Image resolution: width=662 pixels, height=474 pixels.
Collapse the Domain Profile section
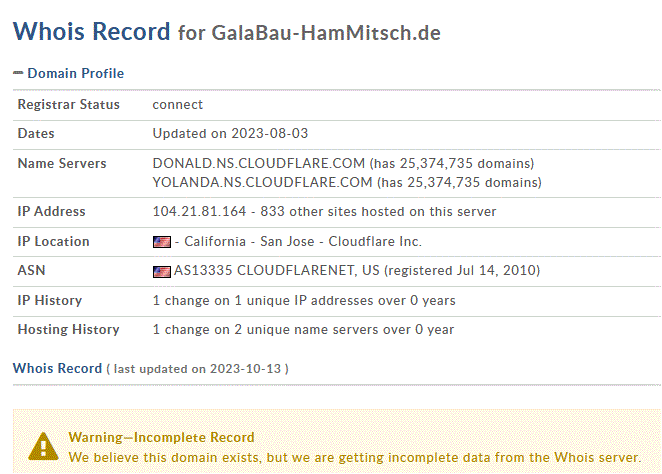[x=18, y=73]
